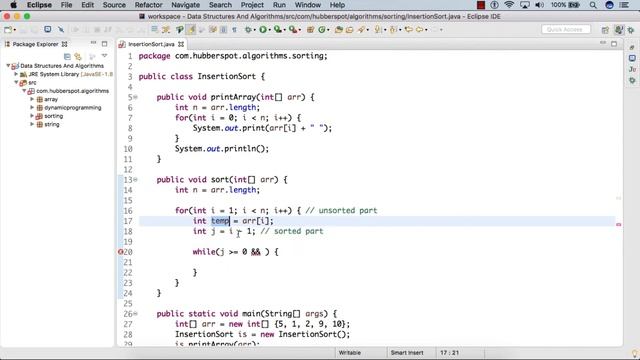
Task: Minimize the editor area
Action: (603, 43)
